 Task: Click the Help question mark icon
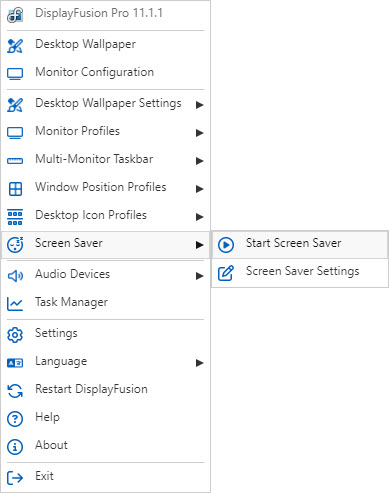click(15, 419)
